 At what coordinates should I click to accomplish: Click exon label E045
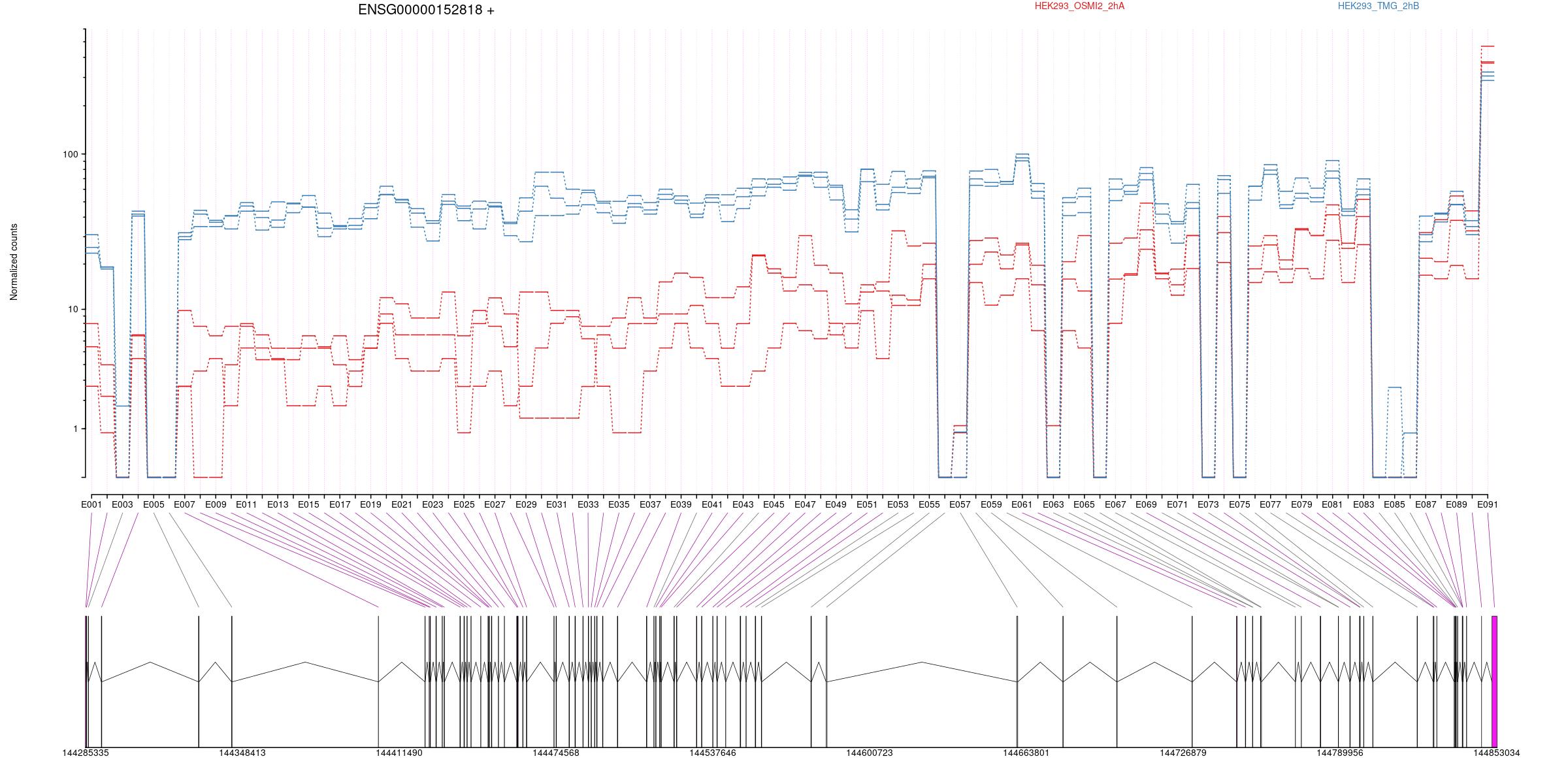pos(774,504)
